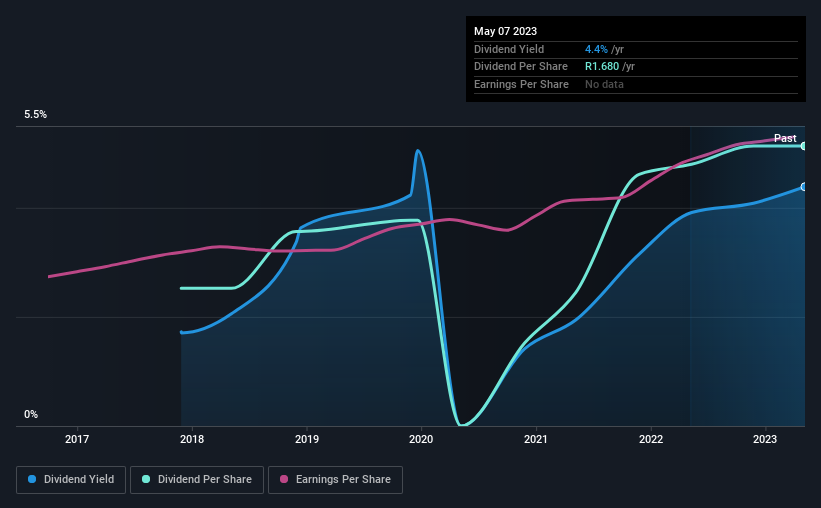Click the 4.4% dividend yield value in tooltip

(596, 49)
